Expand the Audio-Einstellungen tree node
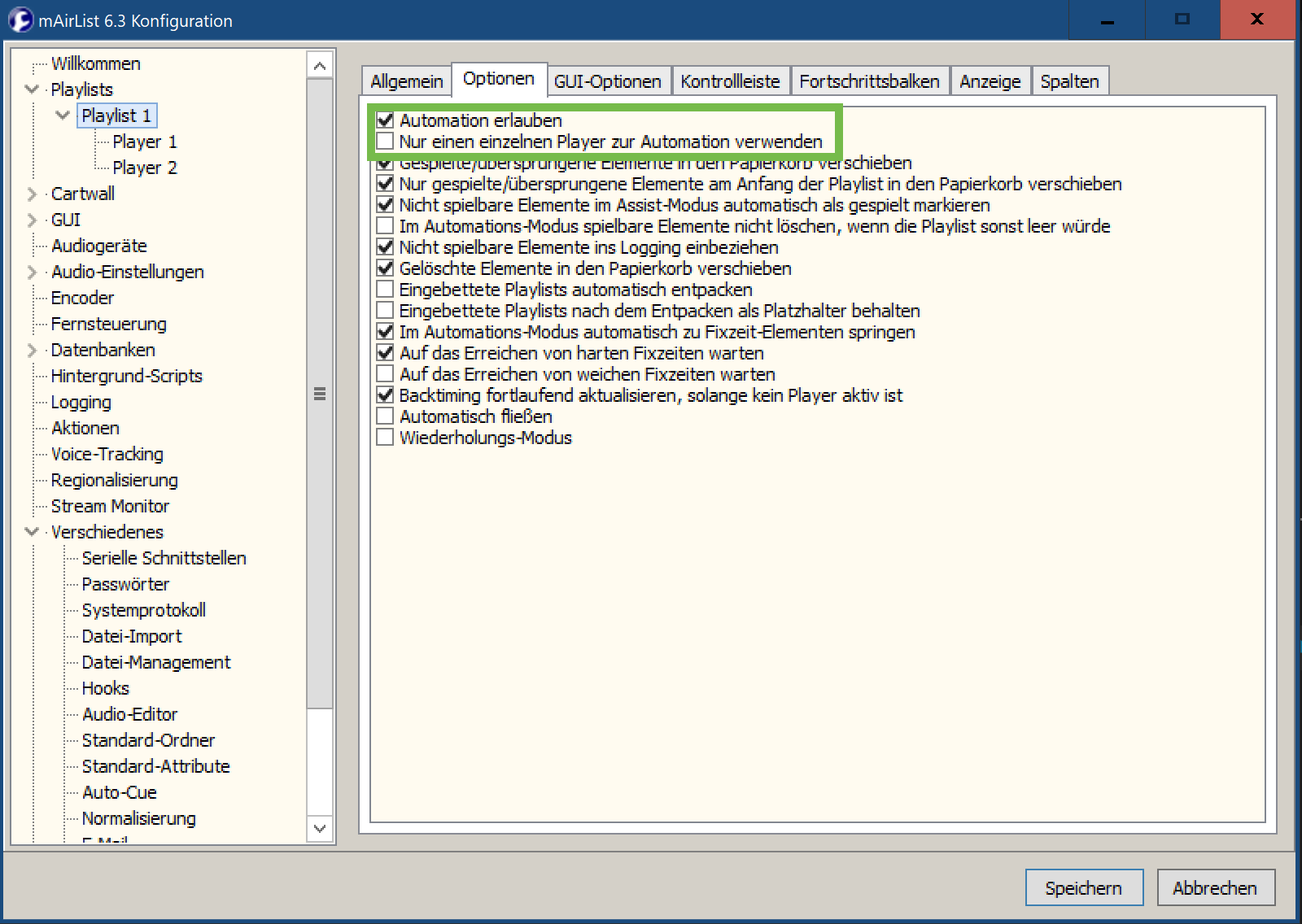Screen dimensions: 1302x924 (33, 272)
